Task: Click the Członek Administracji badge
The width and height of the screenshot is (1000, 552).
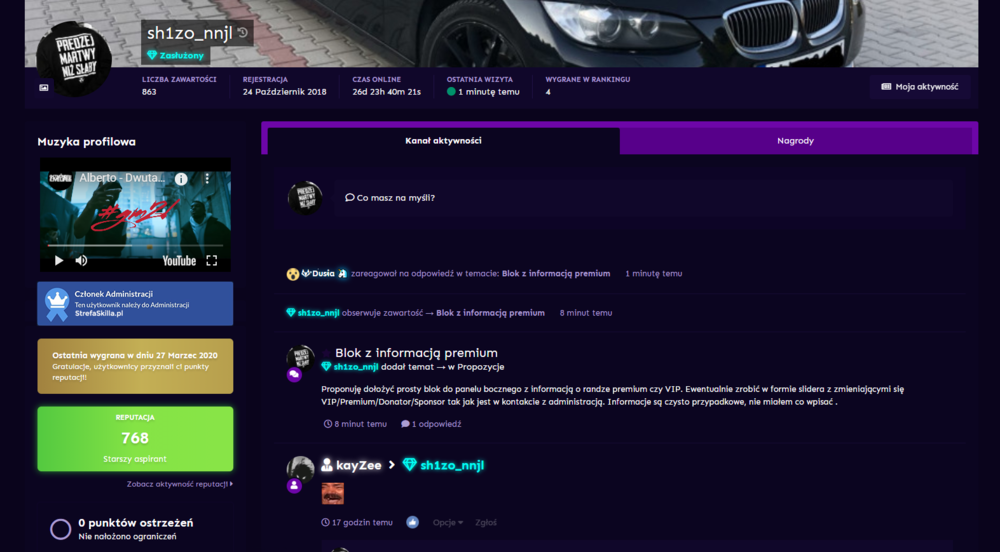Action: [x=135, y=304]
